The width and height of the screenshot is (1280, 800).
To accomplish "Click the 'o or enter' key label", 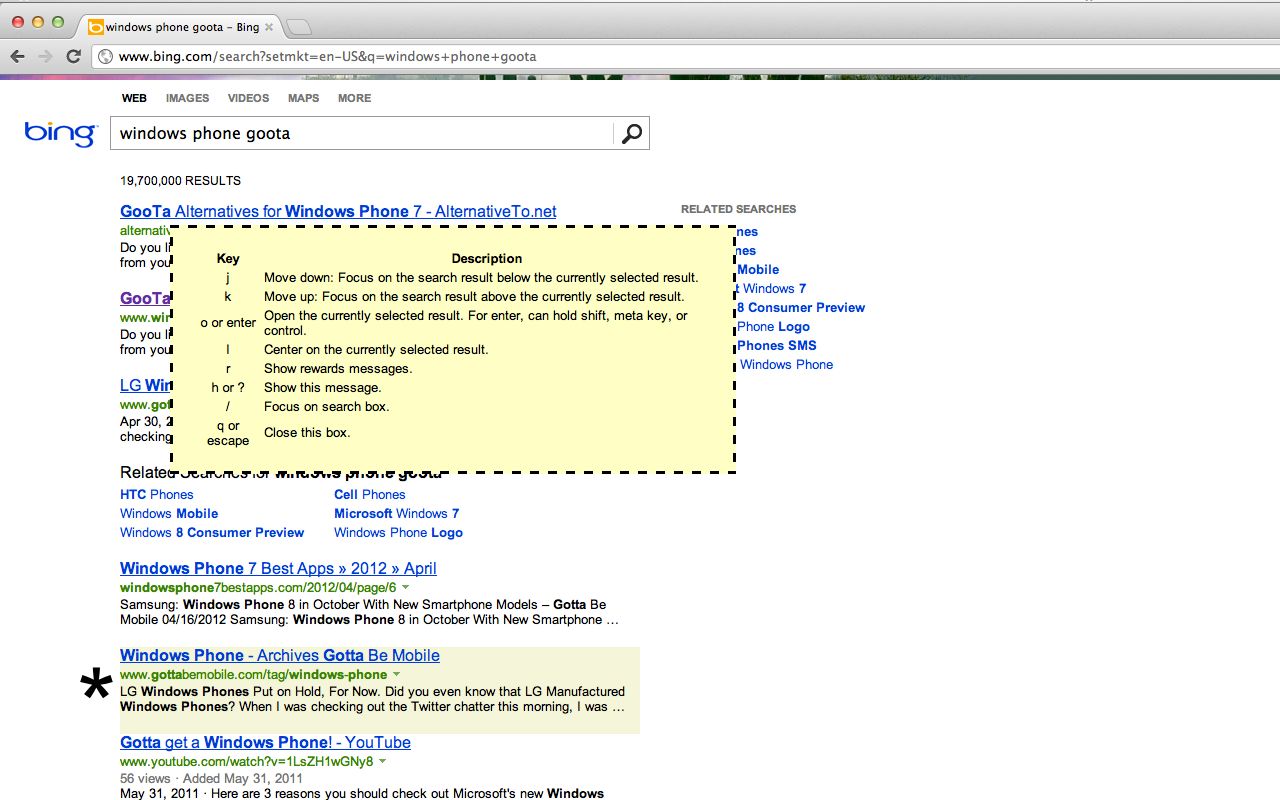I will (228, 323).
